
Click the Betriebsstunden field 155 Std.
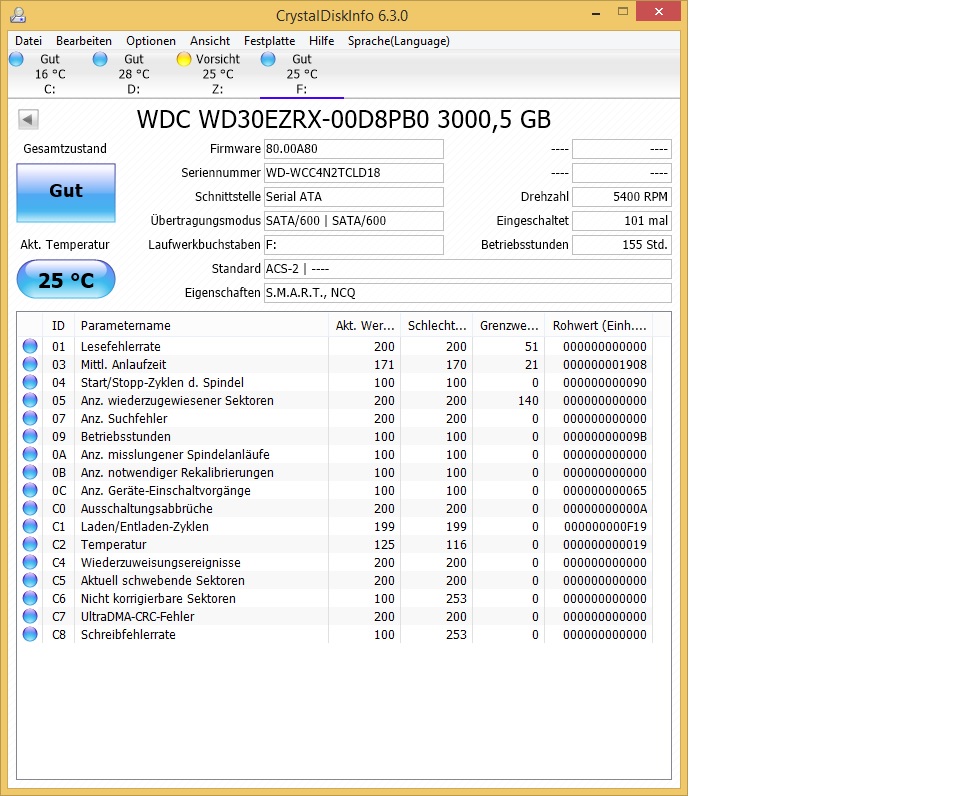[622, 245]
